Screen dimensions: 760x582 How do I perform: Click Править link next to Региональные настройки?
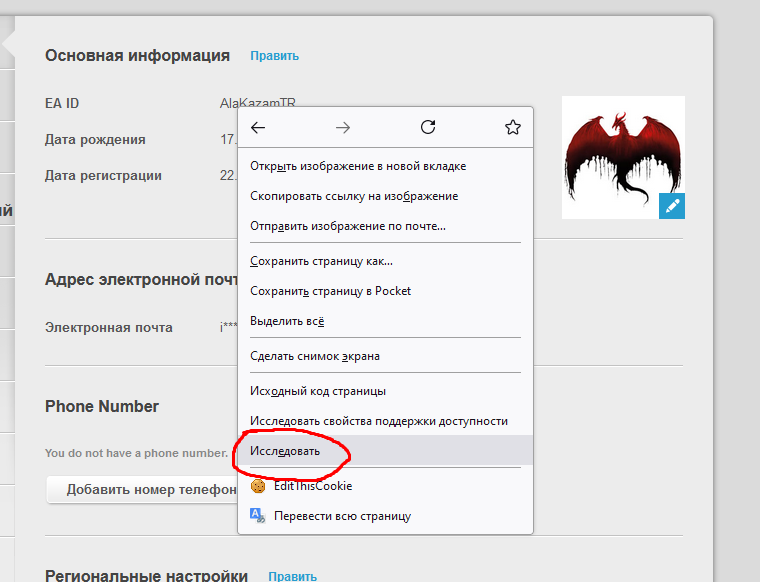coord(292,576)
